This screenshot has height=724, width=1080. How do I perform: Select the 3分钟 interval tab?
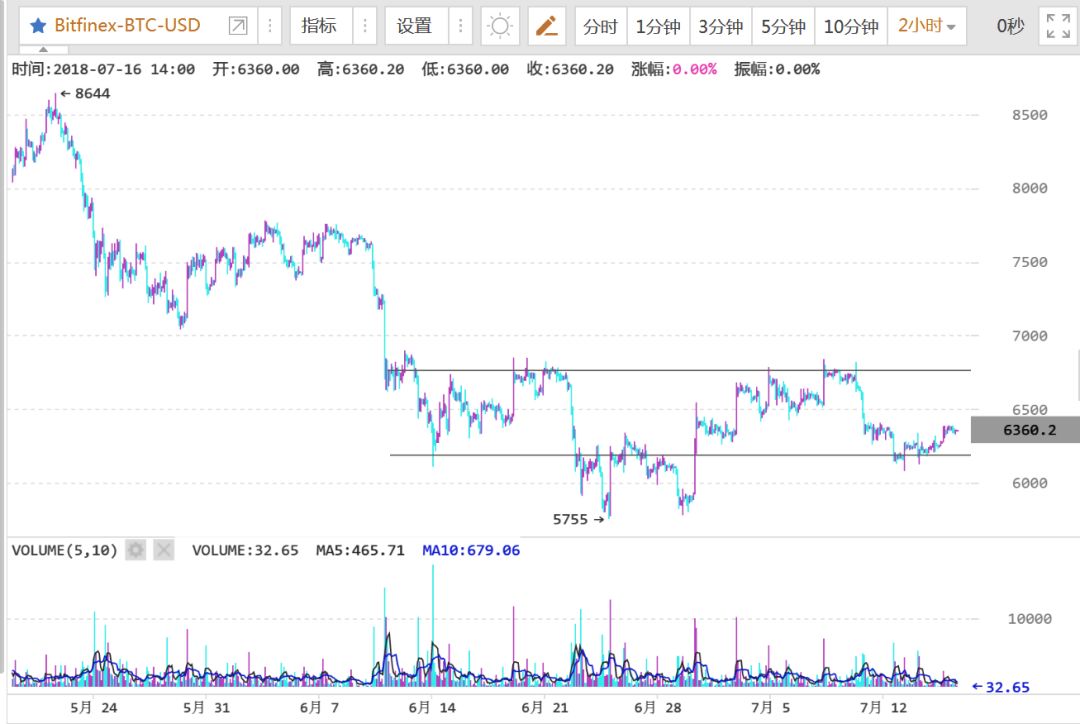tap(720, 26)
